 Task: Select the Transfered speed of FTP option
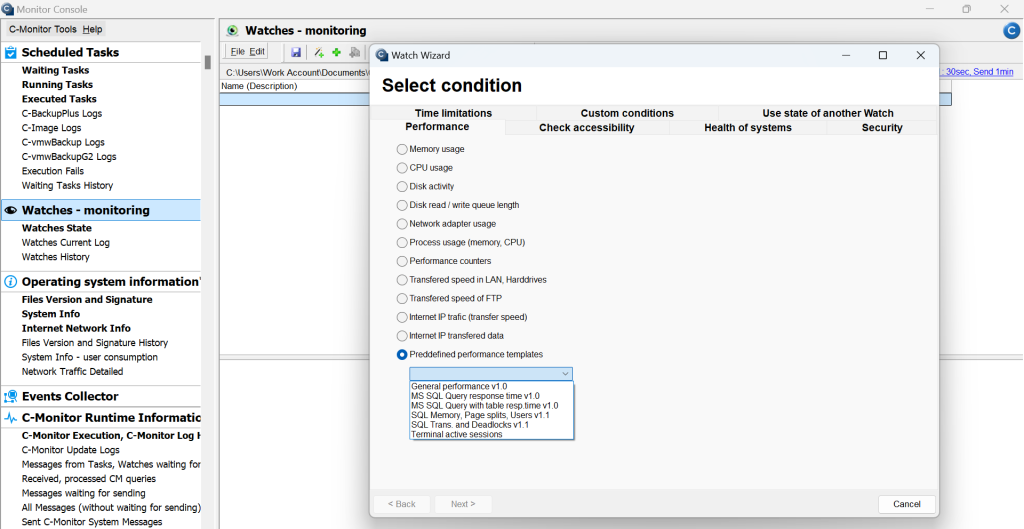coord(402,298)
